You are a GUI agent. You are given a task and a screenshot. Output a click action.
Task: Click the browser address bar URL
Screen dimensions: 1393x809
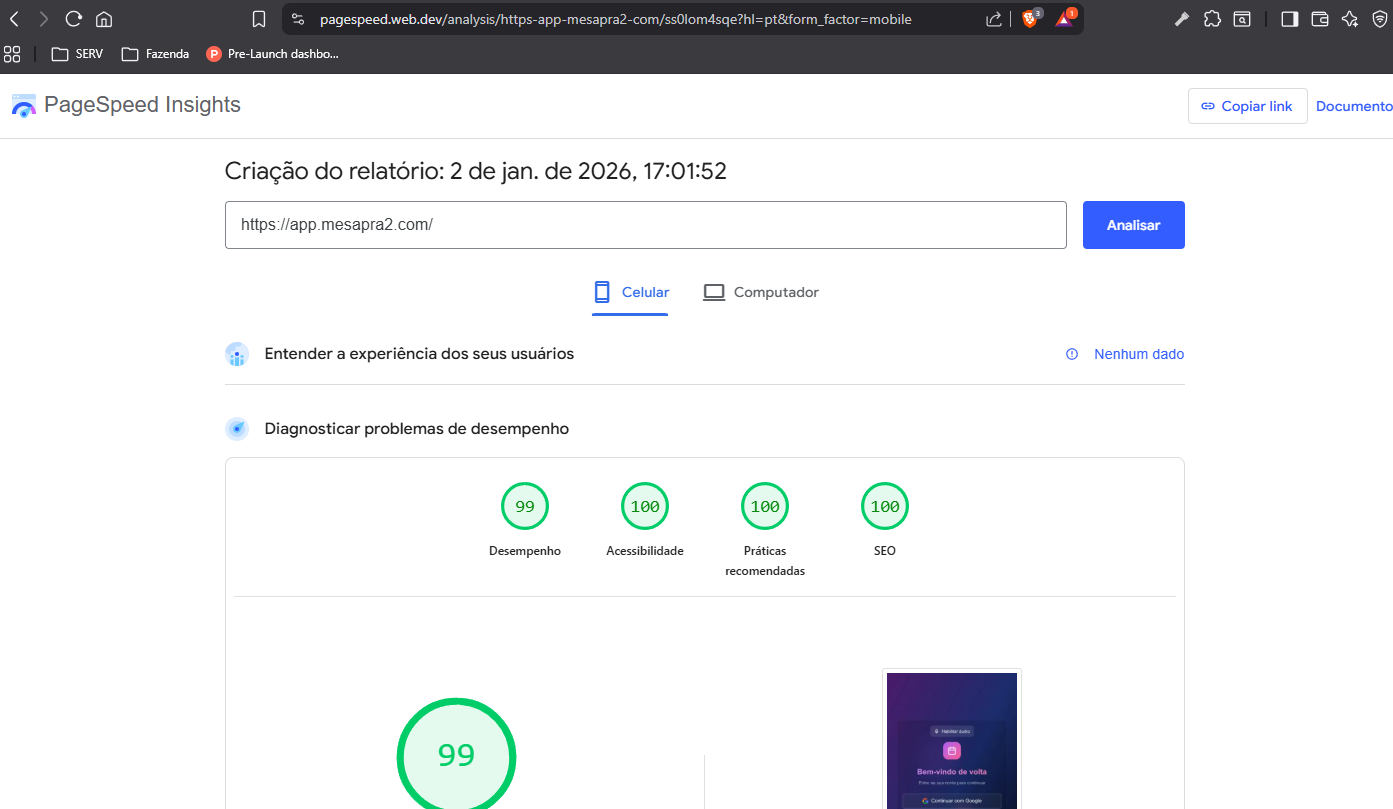pyautogui.click(x=615, y=19)
